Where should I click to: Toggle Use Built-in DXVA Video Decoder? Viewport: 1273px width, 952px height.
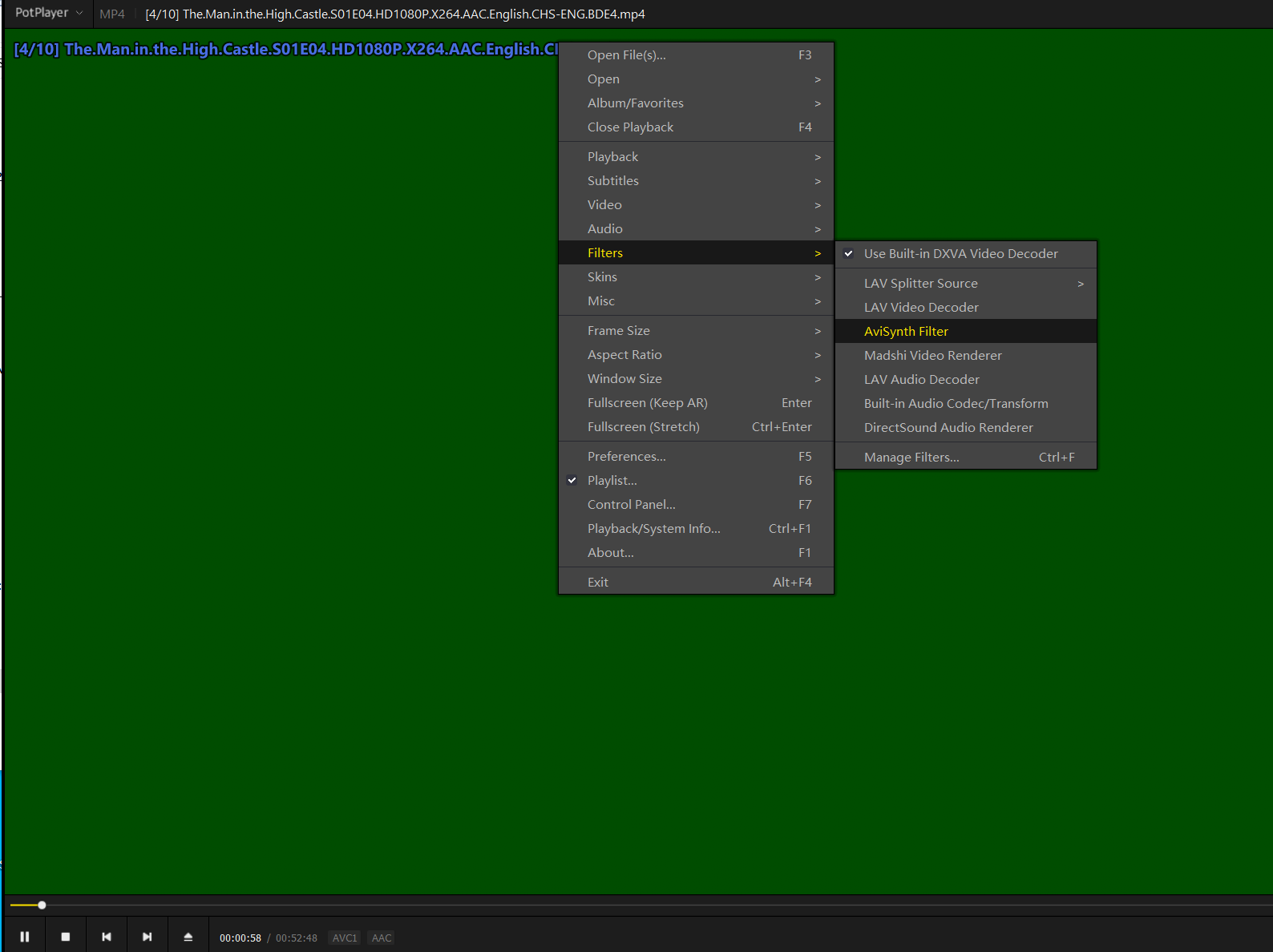[966, 254]
